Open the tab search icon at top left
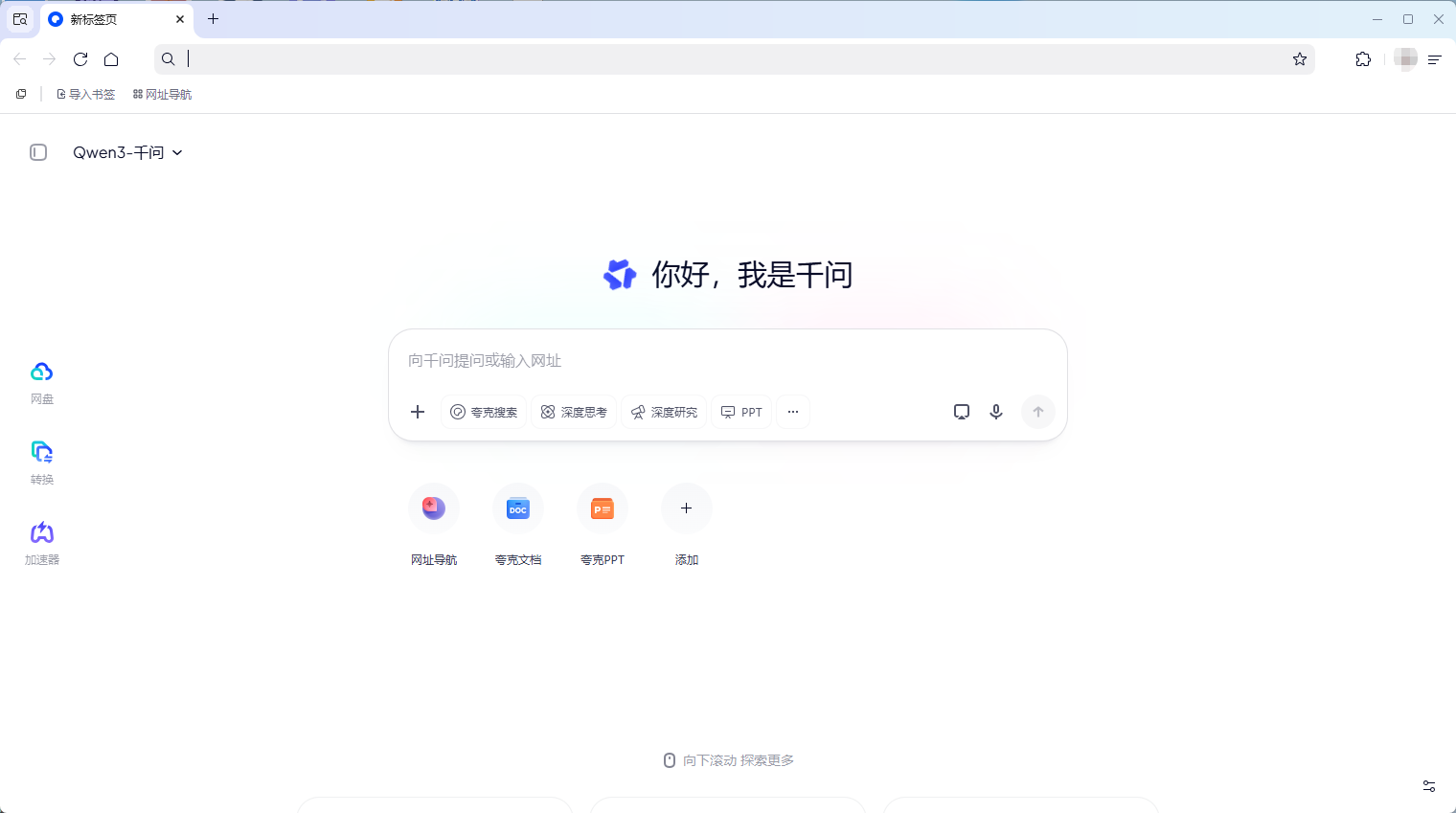1456x813 pixels. 20,19
